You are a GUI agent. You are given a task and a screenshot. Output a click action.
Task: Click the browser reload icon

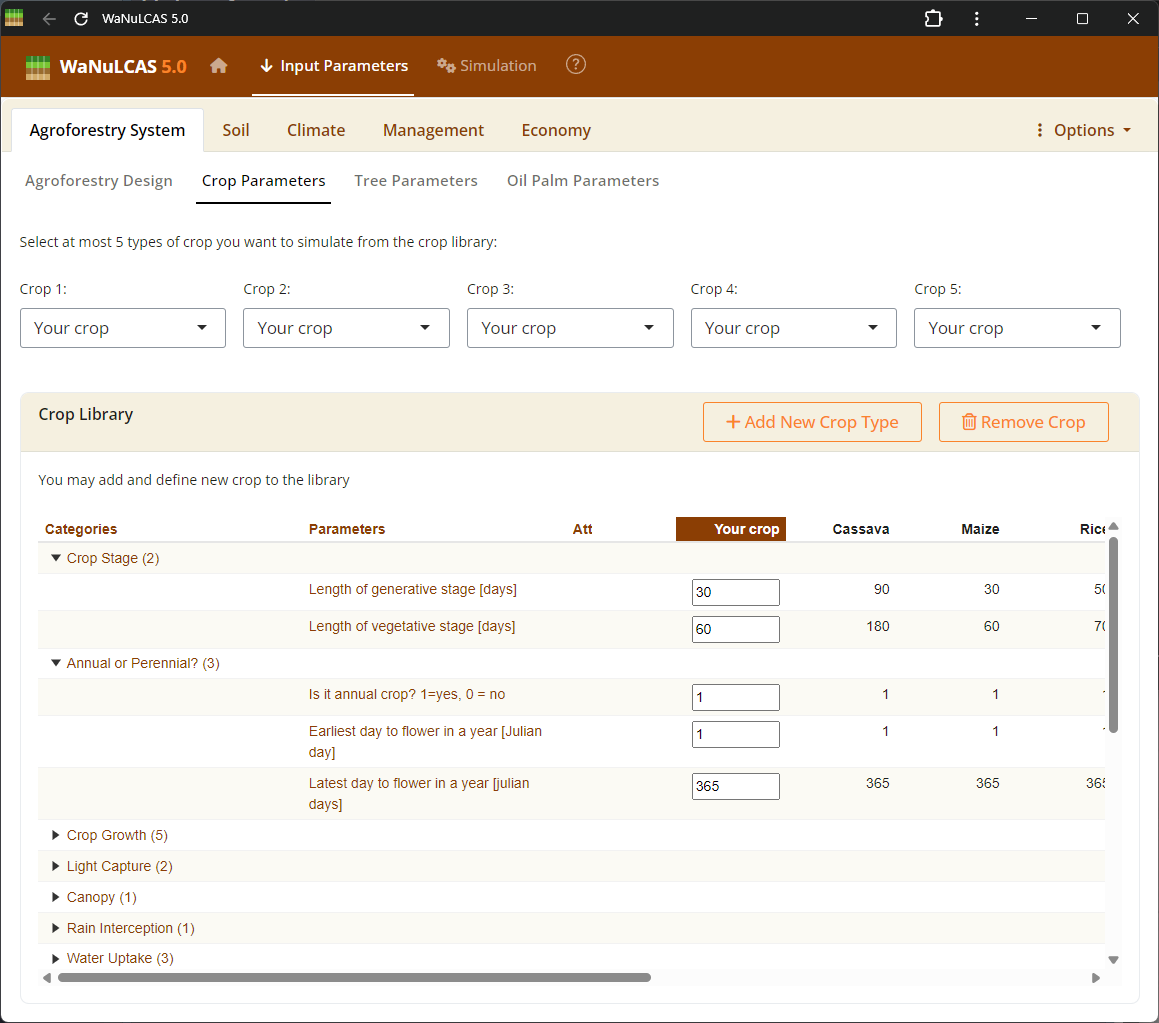[x=81, y=19]
